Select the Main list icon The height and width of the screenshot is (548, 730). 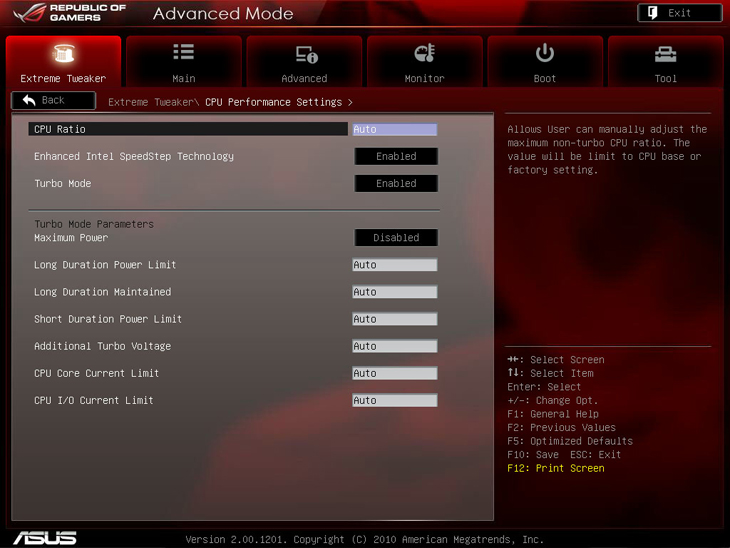(x=183, y=53)
